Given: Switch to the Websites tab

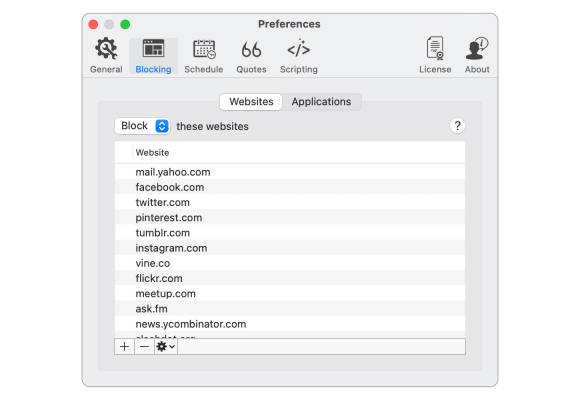Looking at the screenshot, I should coord(251,102).
